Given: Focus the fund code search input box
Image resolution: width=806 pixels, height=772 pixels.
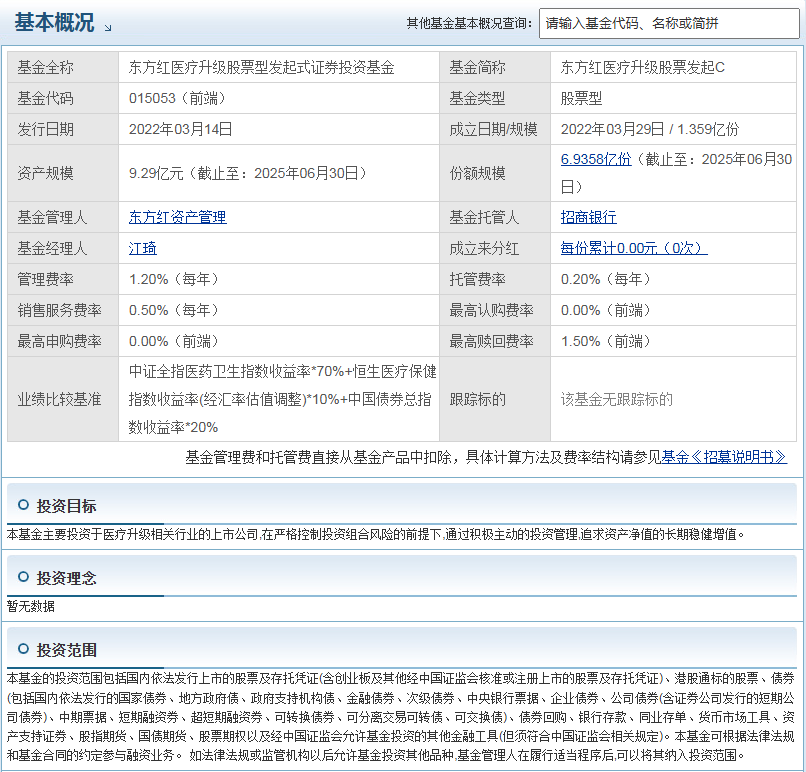Looking at the screenshot, I should point(669,23).
